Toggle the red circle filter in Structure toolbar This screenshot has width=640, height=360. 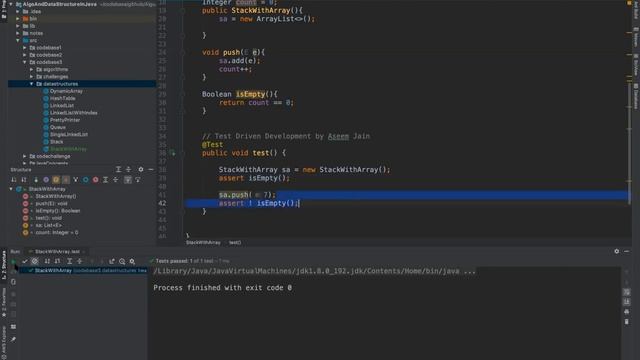pos(96,180)
